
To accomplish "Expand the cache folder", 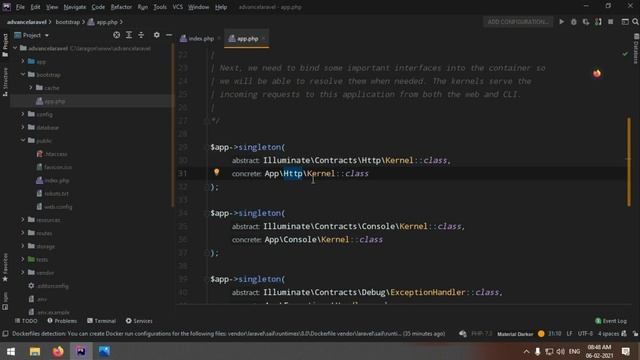I will click(x=31, y=87).
